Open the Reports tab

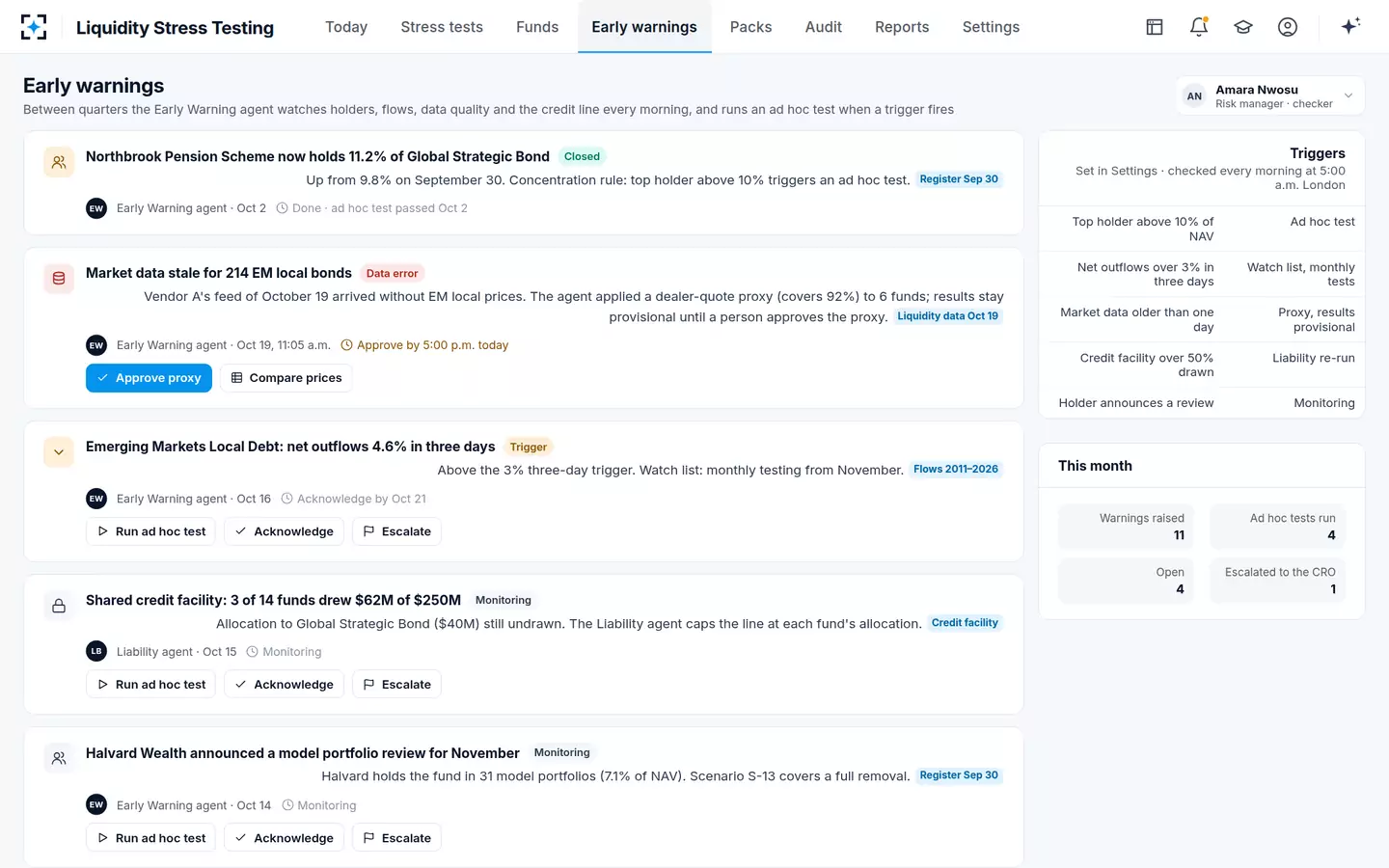[902, 27]
